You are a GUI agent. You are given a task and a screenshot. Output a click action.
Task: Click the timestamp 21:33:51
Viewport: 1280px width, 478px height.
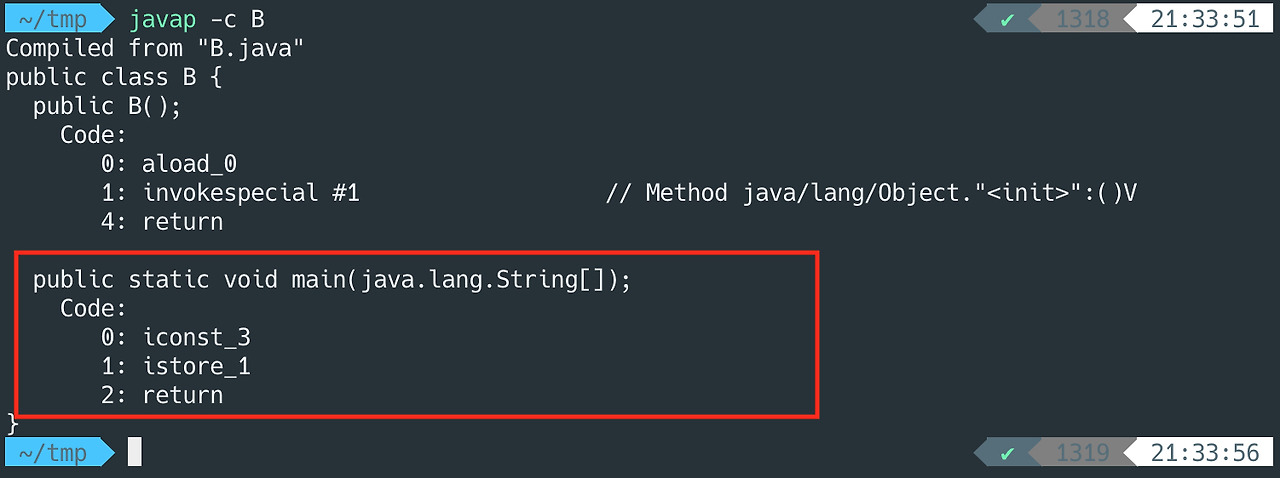[x=1204, y=19]
